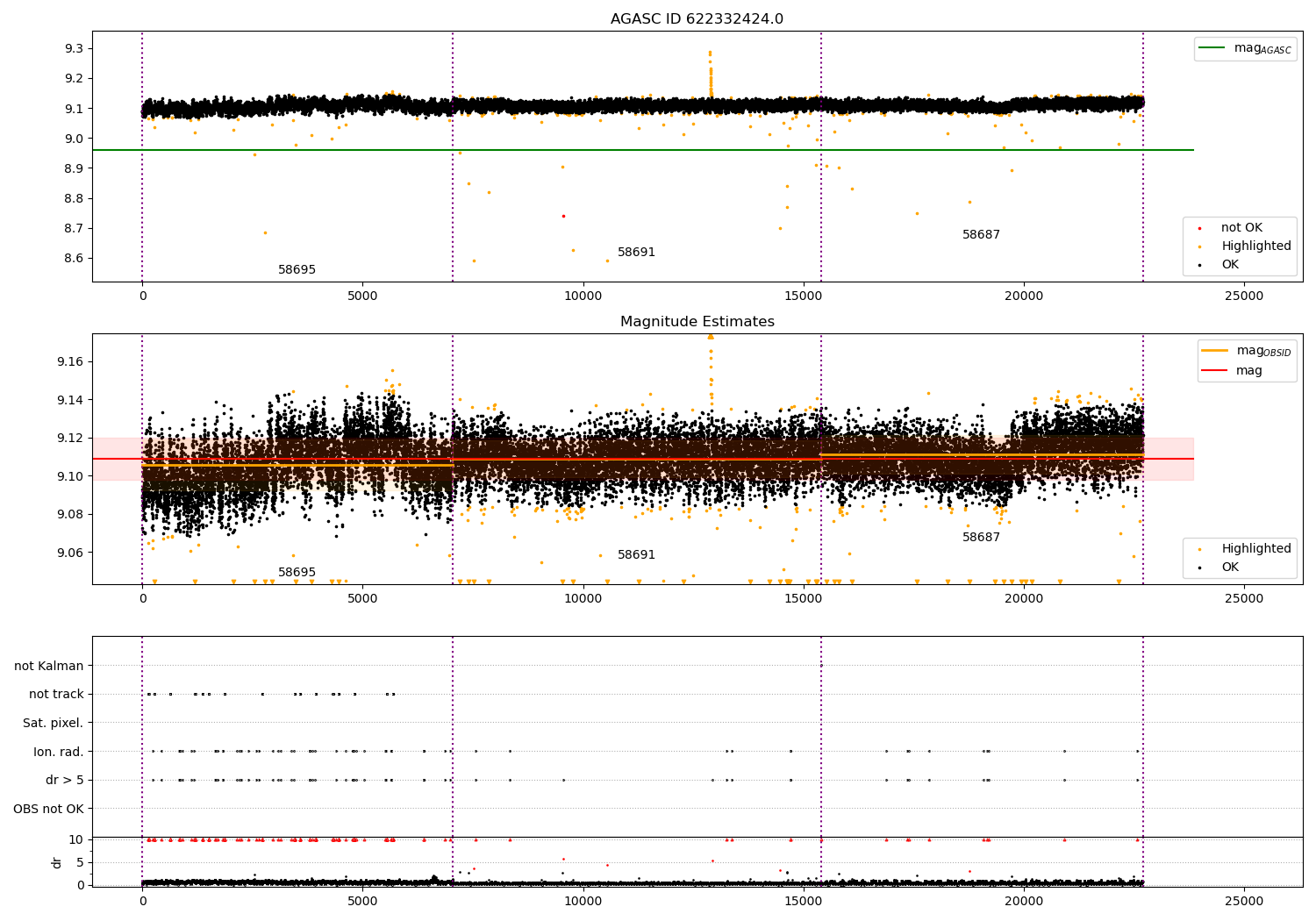The image size is (1316, 921).
Task: Click the 9.12 y-axis tick label
Action: click(x=70, y=439)
